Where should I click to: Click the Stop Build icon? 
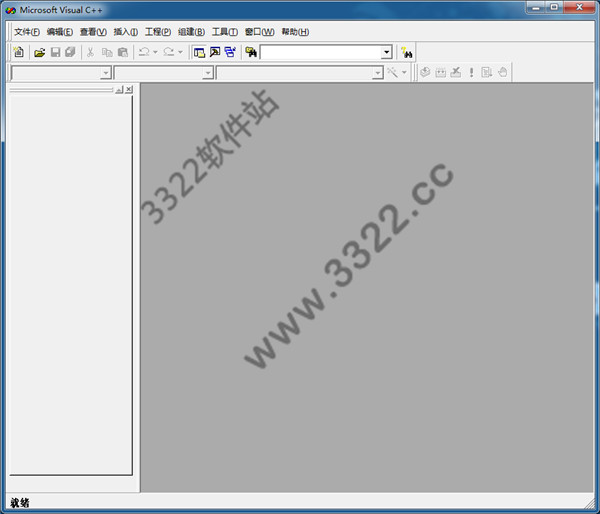tap(456, 72)
